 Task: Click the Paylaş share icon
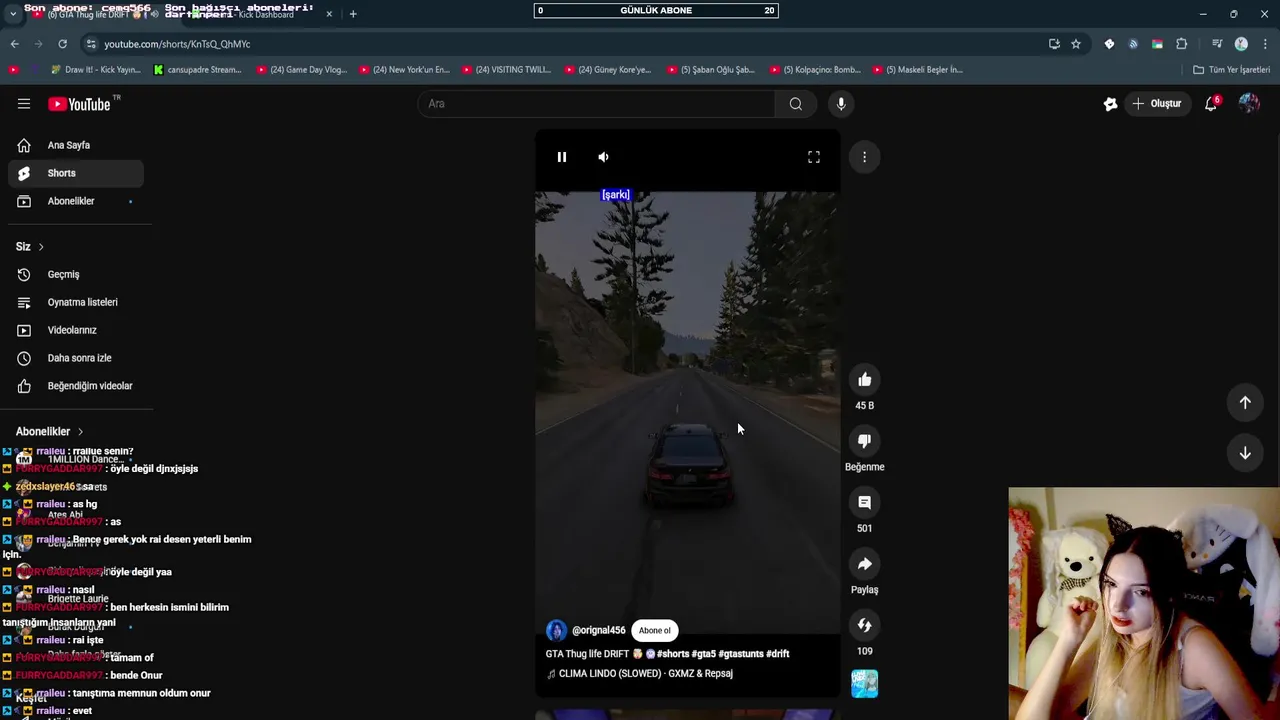coord(865,564)
